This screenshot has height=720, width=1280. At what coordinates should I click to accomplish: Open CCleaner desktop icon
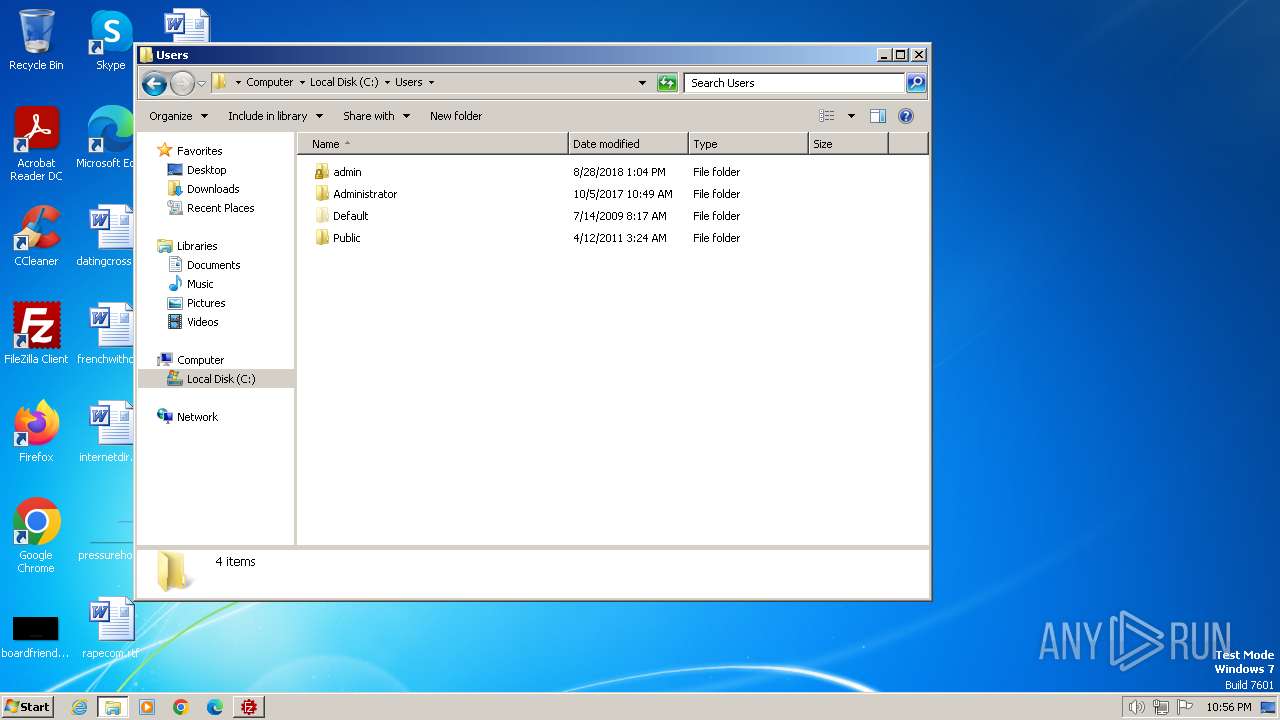36,236
